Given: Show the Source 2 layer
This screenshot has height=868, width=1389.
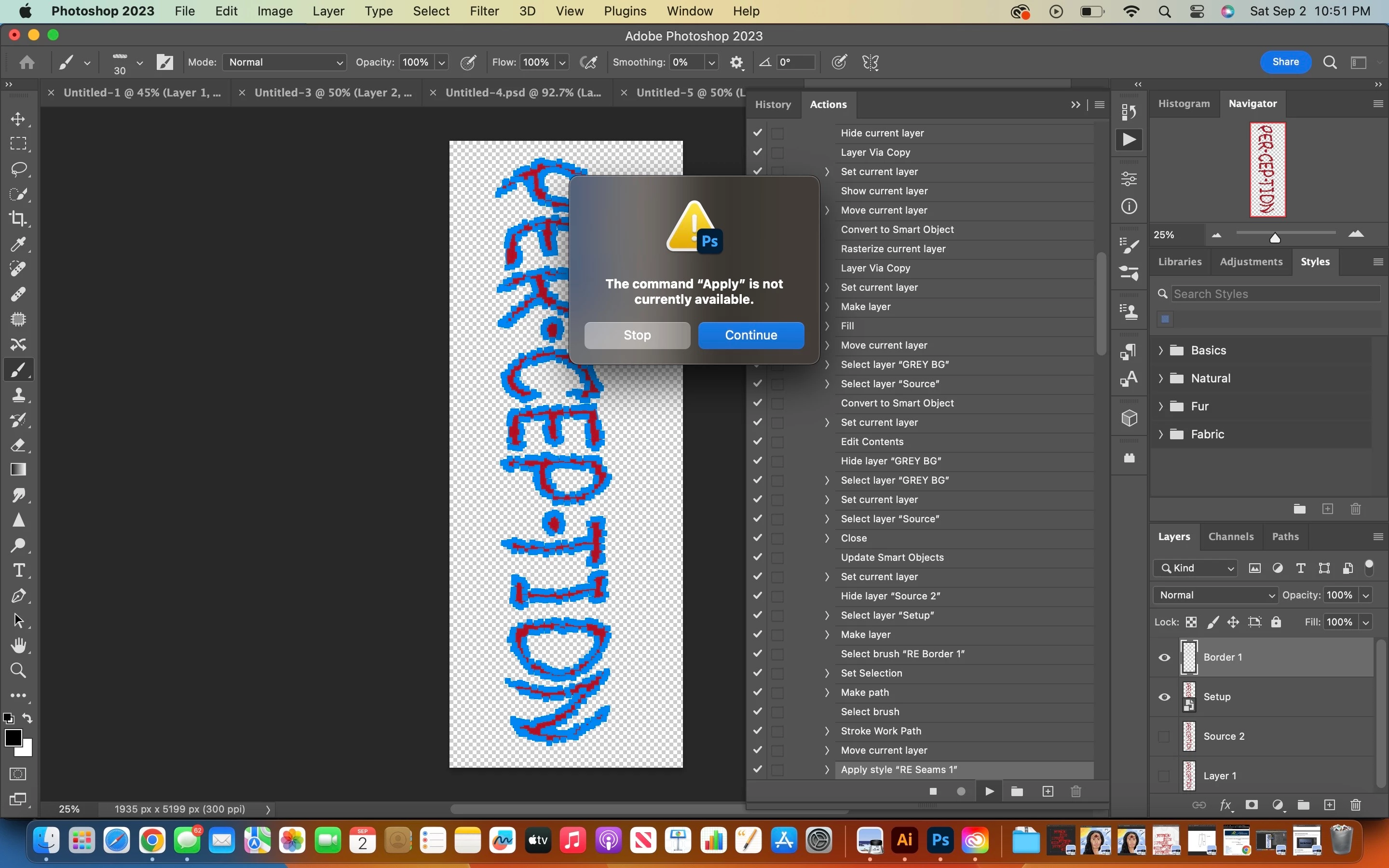Looking at the screenshot, I should coord(1164,736).
